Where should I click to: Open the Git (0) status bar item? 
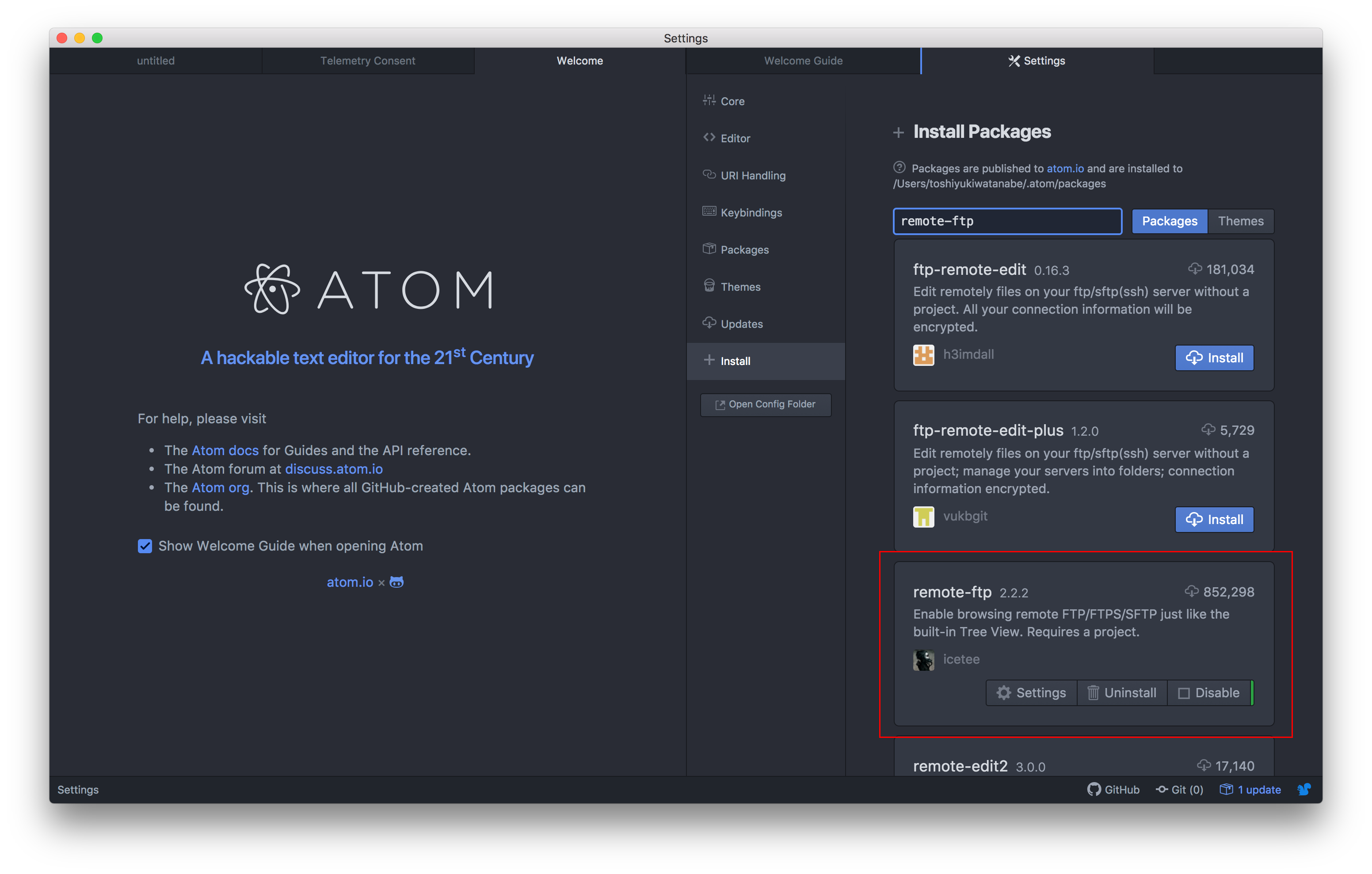1179,790
